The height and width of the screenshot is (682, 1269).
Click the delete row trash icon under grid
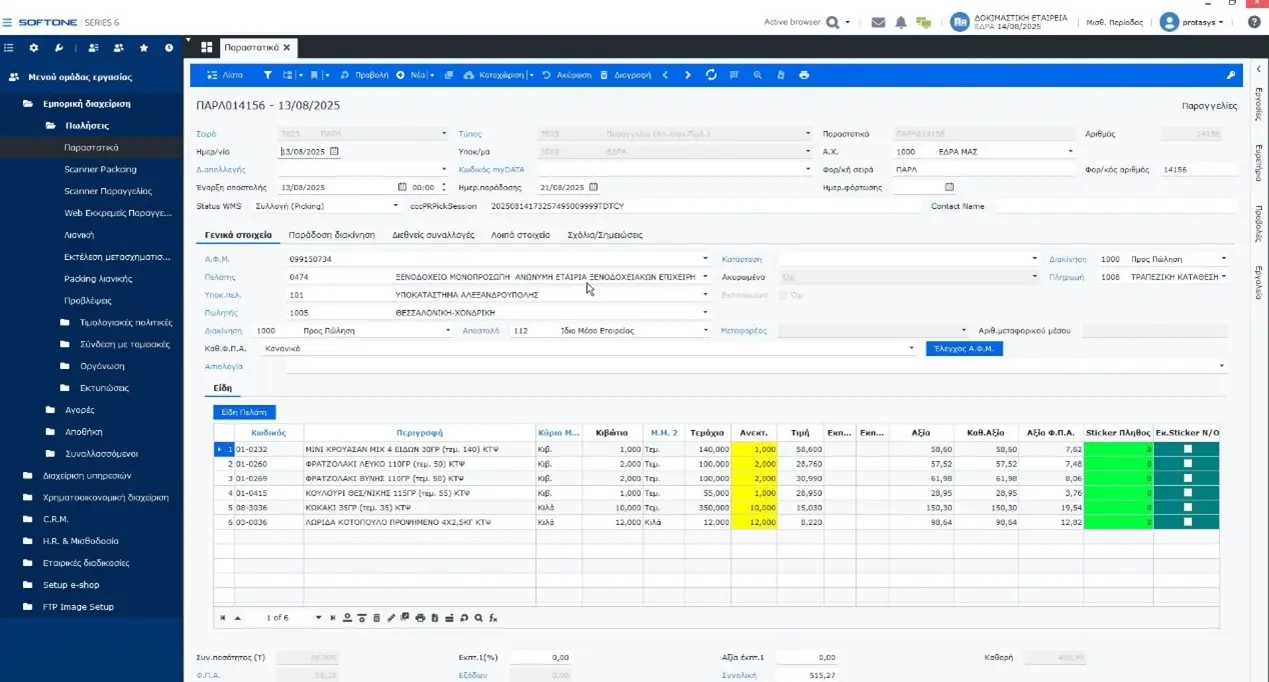[376, 618]
